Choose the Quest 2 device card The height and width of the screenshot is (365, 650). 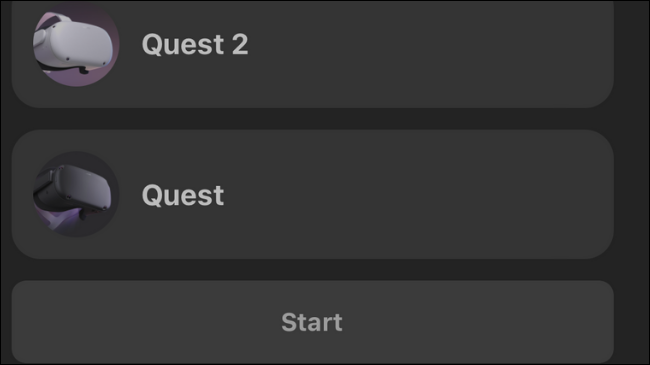tap(313, 54)
